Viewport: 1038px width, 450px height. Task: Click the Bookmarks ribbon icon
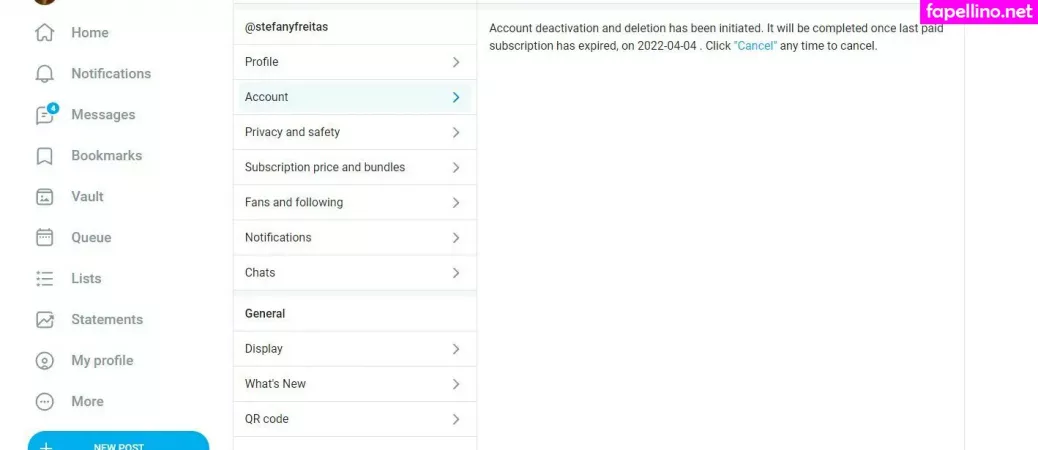tap(44, 156)
